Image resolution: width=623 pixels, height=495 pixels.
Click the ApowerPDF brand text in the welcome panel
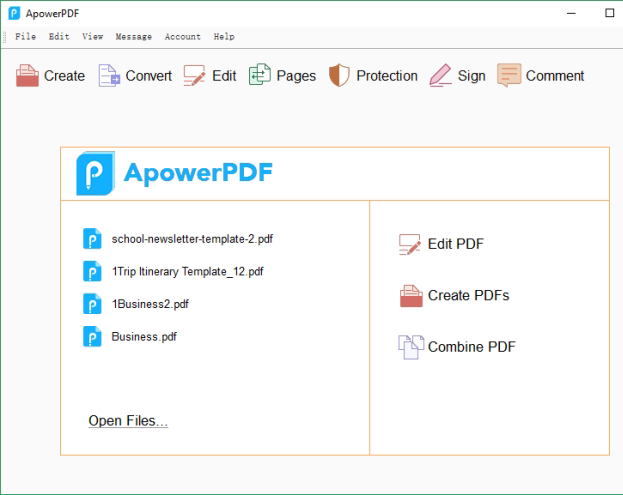198,173
